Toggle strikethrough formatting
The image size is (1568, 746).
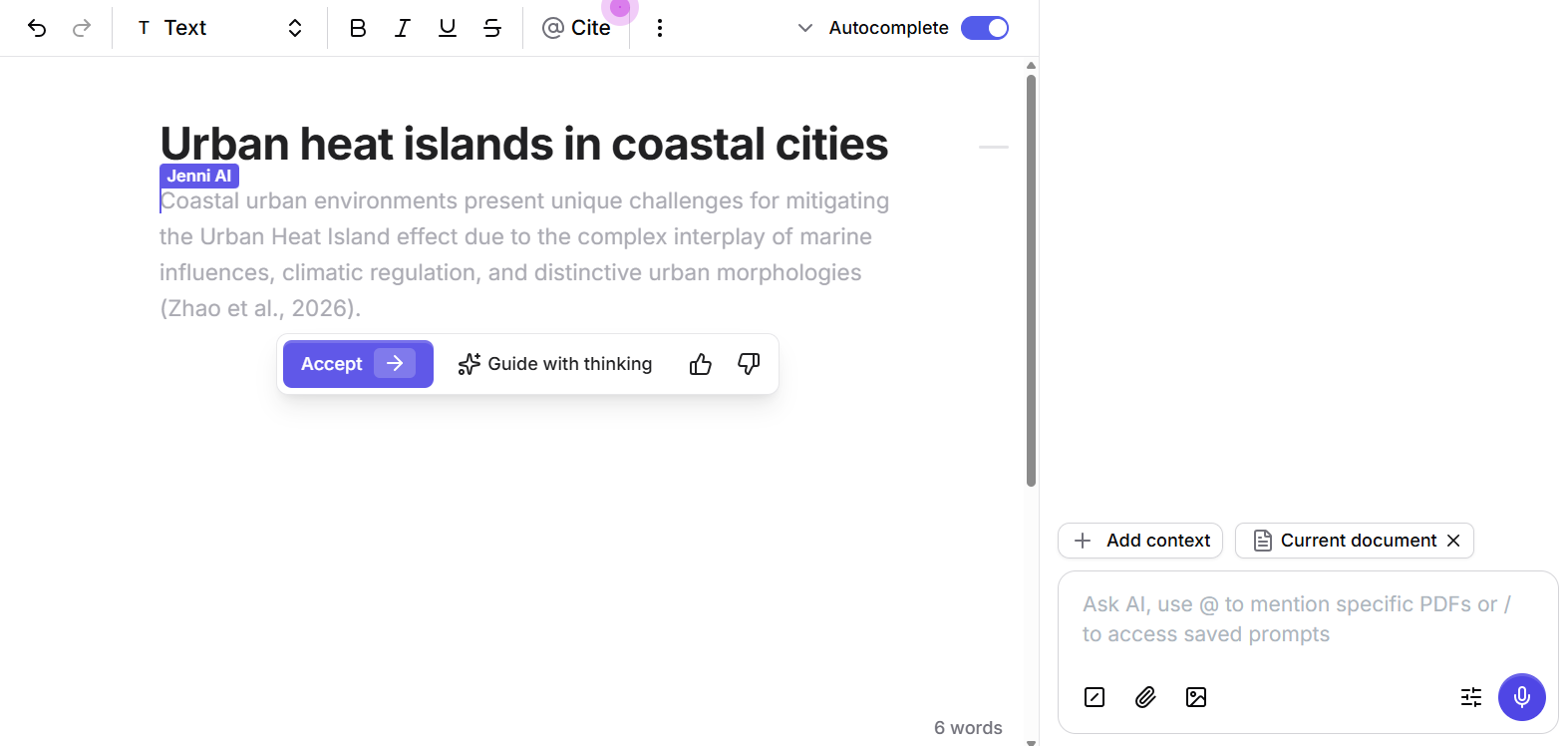pyautogui.click(x=492, y=28)
